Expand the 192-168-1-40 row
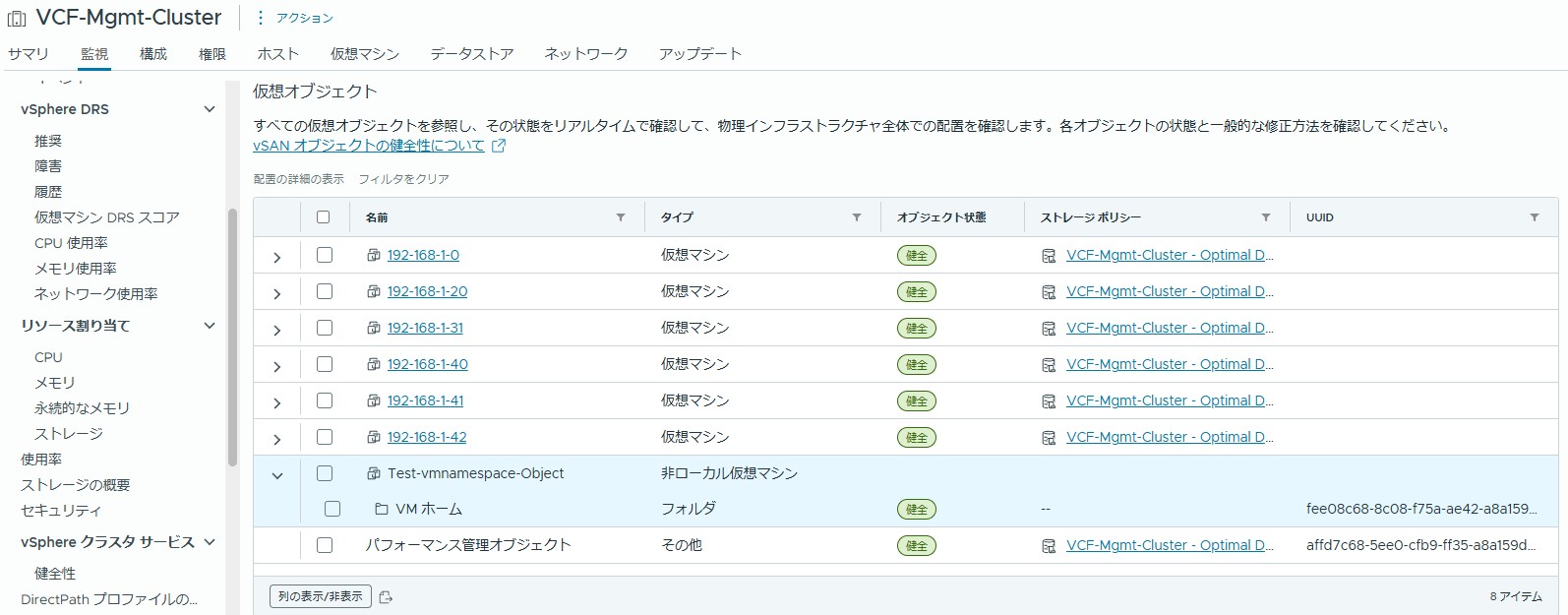 [x=277, y=366]
